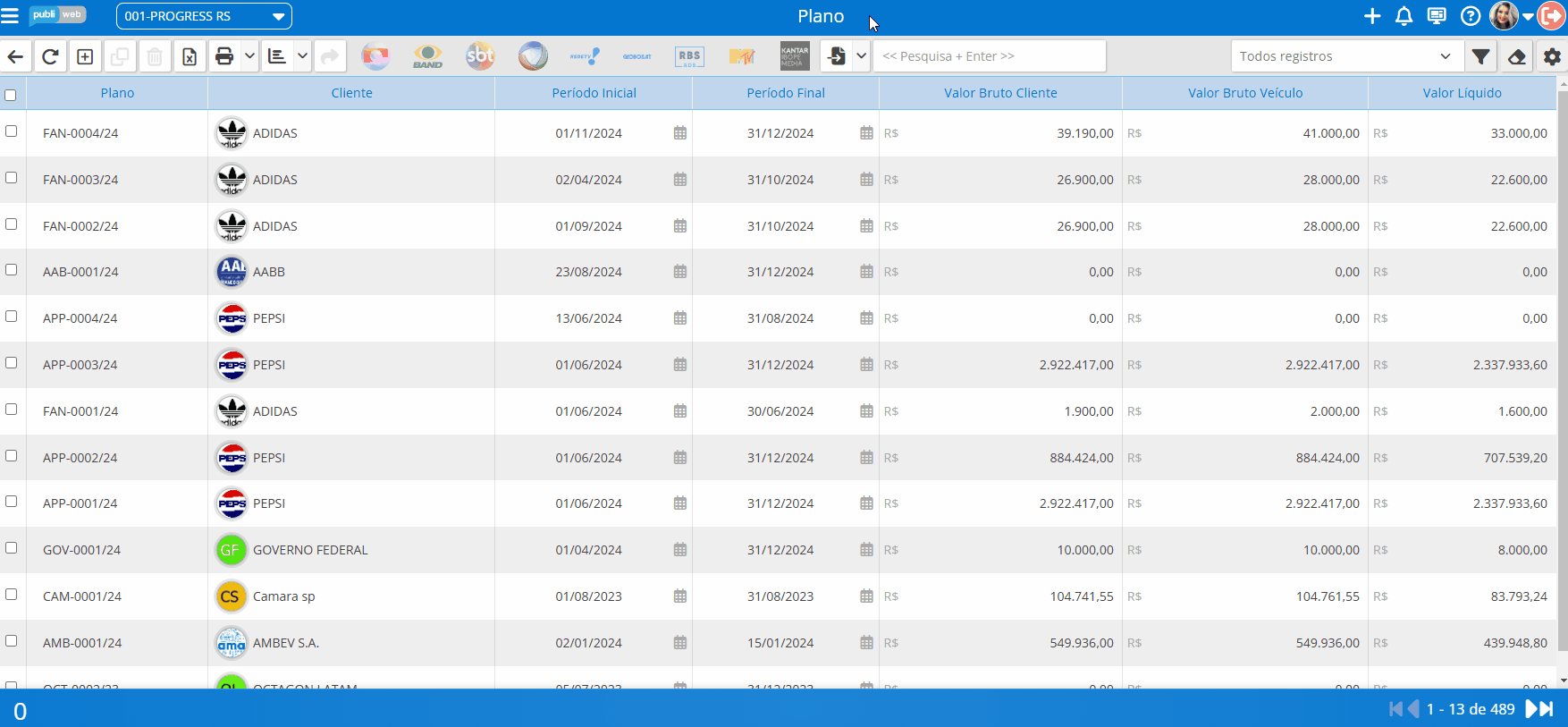1568x727 pixels.
Task: Open the help question mark
Action: click(x=1471, y=16)
